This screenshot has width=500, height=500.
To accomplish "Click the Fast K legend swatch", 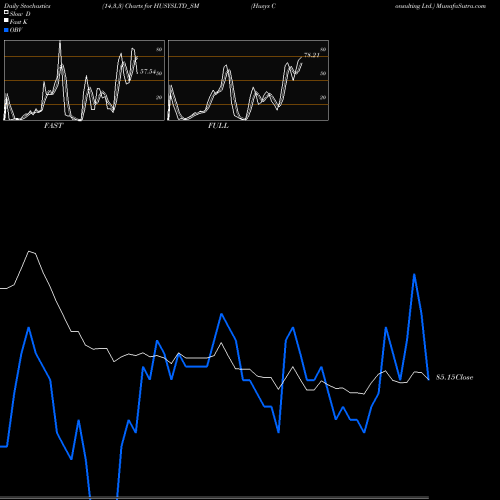I will coord(6,21).
